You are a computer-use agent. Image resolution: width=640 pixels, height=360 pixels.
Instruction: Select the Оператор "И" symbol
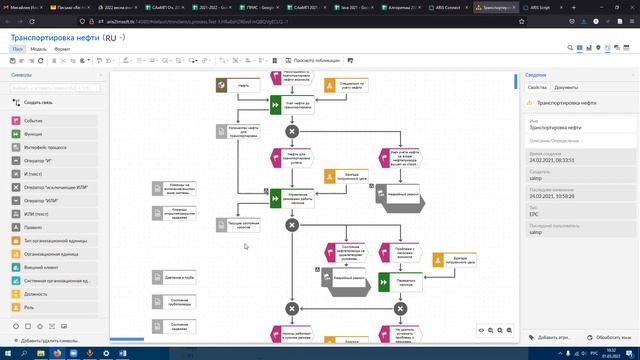54,161
